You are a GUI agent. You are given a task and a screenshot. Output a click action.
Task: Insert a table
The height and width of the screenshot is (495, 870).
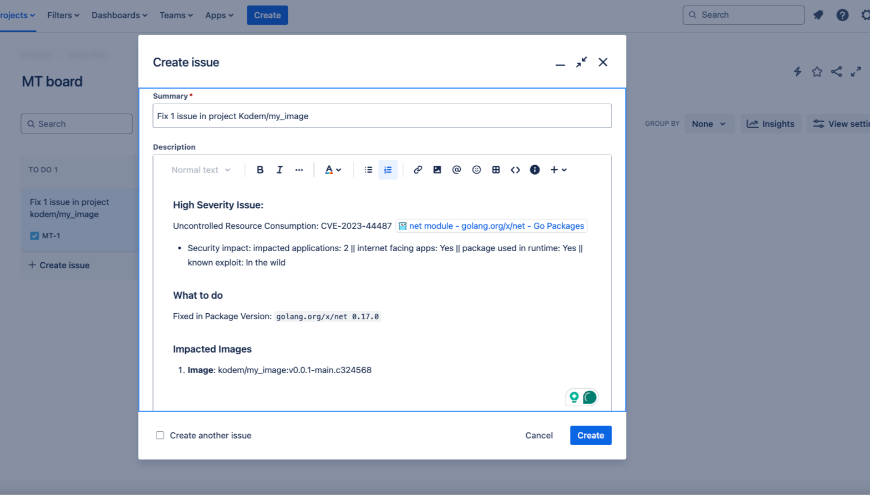tap(496, 170)
